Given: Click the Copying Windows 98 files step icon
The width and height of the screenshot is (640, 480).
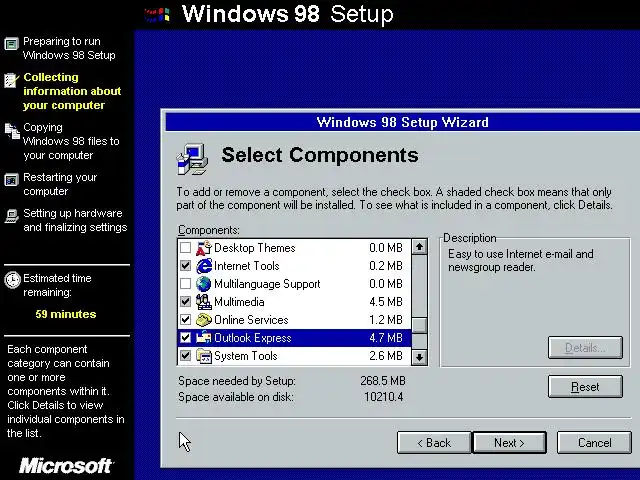Looking at the screenshot, I should (x=12, y=131).
